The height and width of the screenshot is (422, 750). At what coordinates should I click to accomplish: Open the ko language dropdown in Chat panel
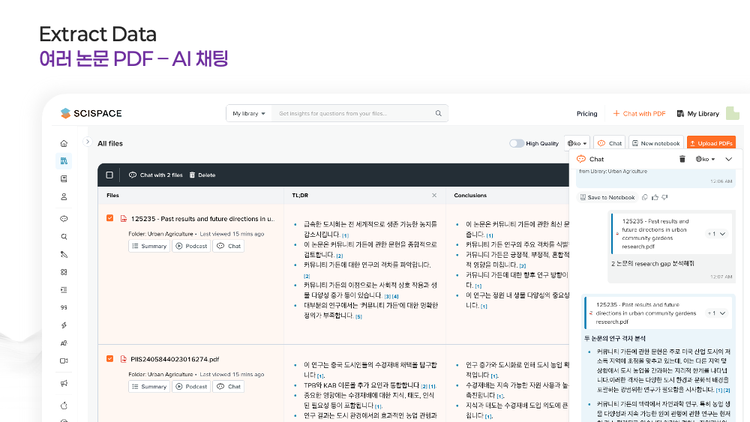(706, 159)
